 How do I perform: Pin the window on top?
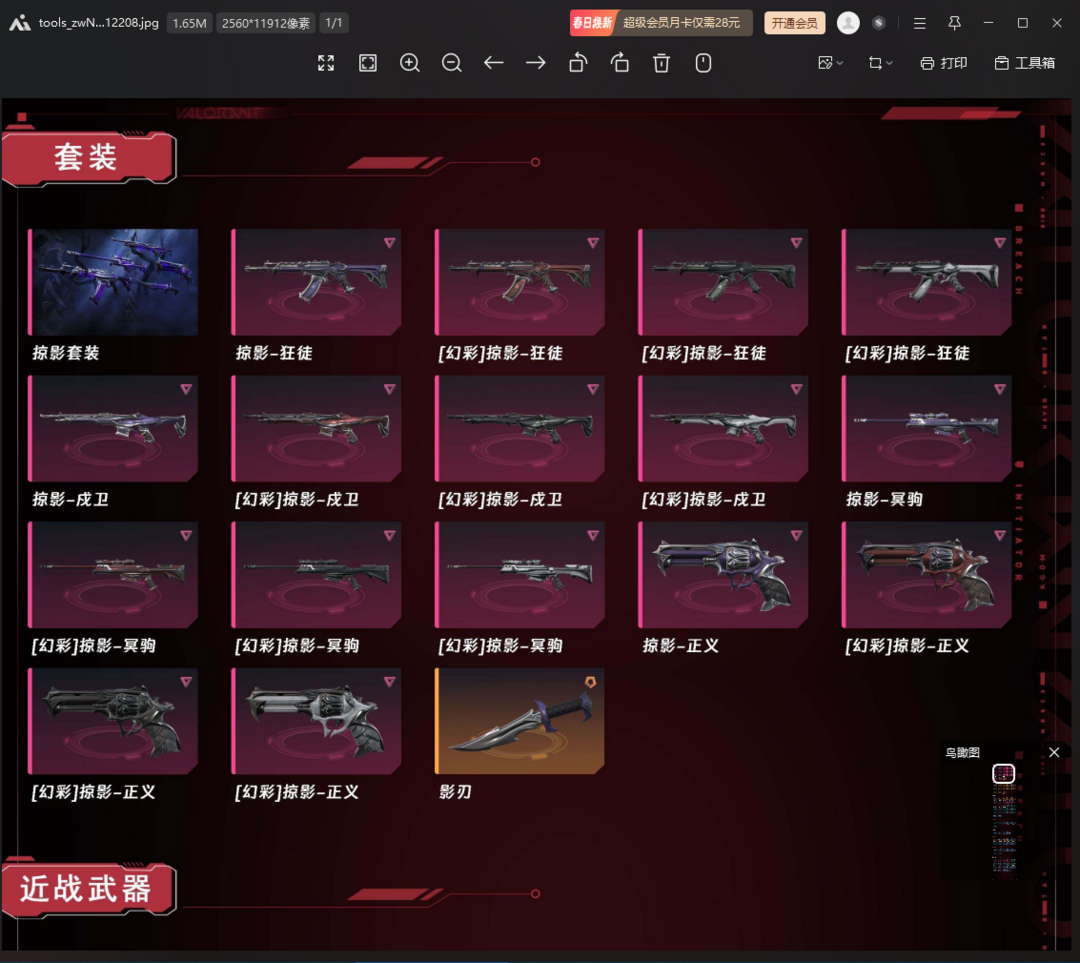[x=955, y=23]
